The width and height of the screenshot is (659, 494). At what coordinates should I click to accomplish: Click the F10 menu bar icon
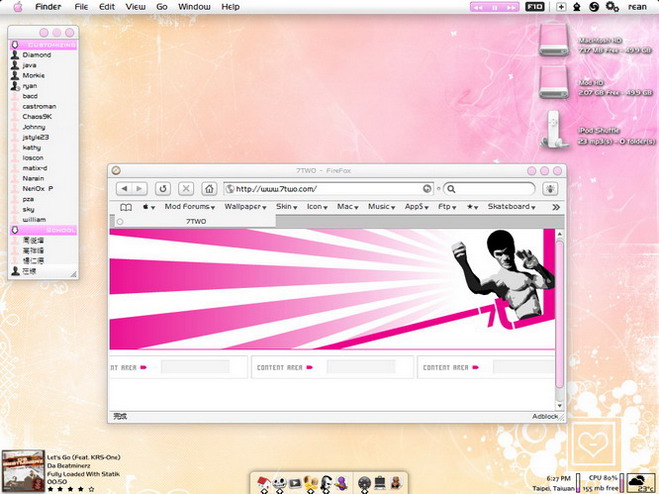(x=535, y=7)
